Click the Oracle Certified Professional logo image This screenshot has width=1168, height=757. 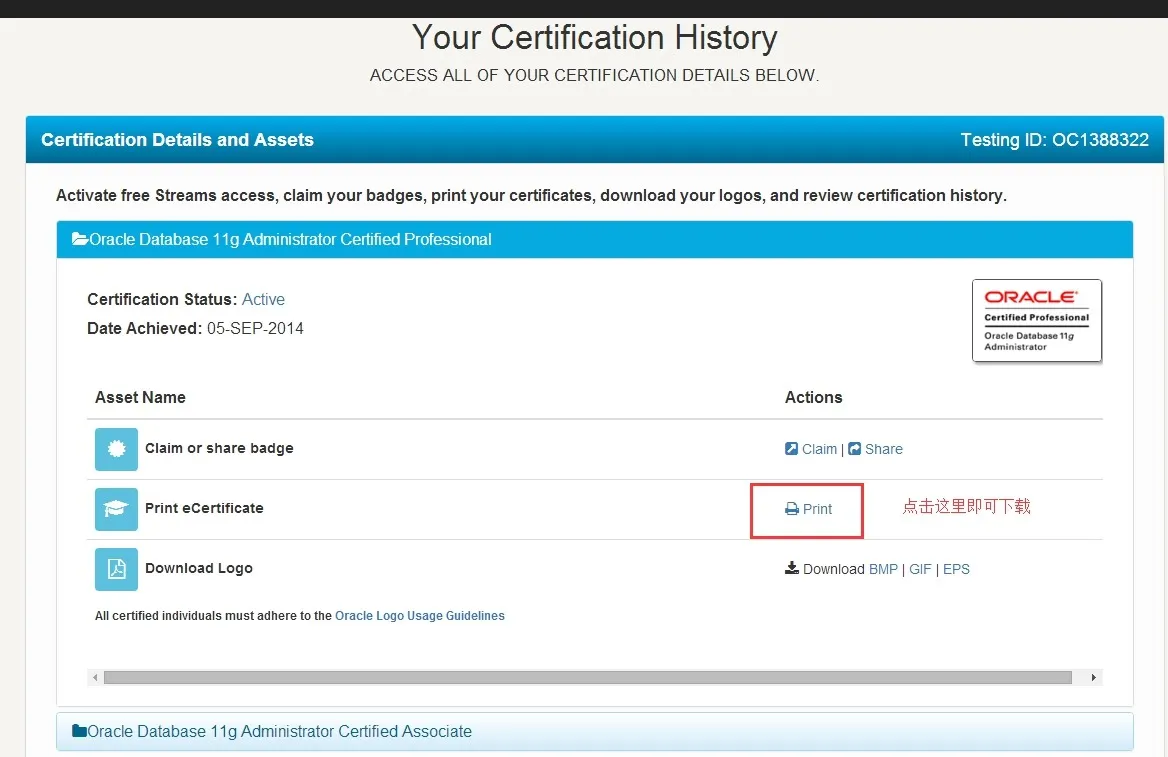1036,321
